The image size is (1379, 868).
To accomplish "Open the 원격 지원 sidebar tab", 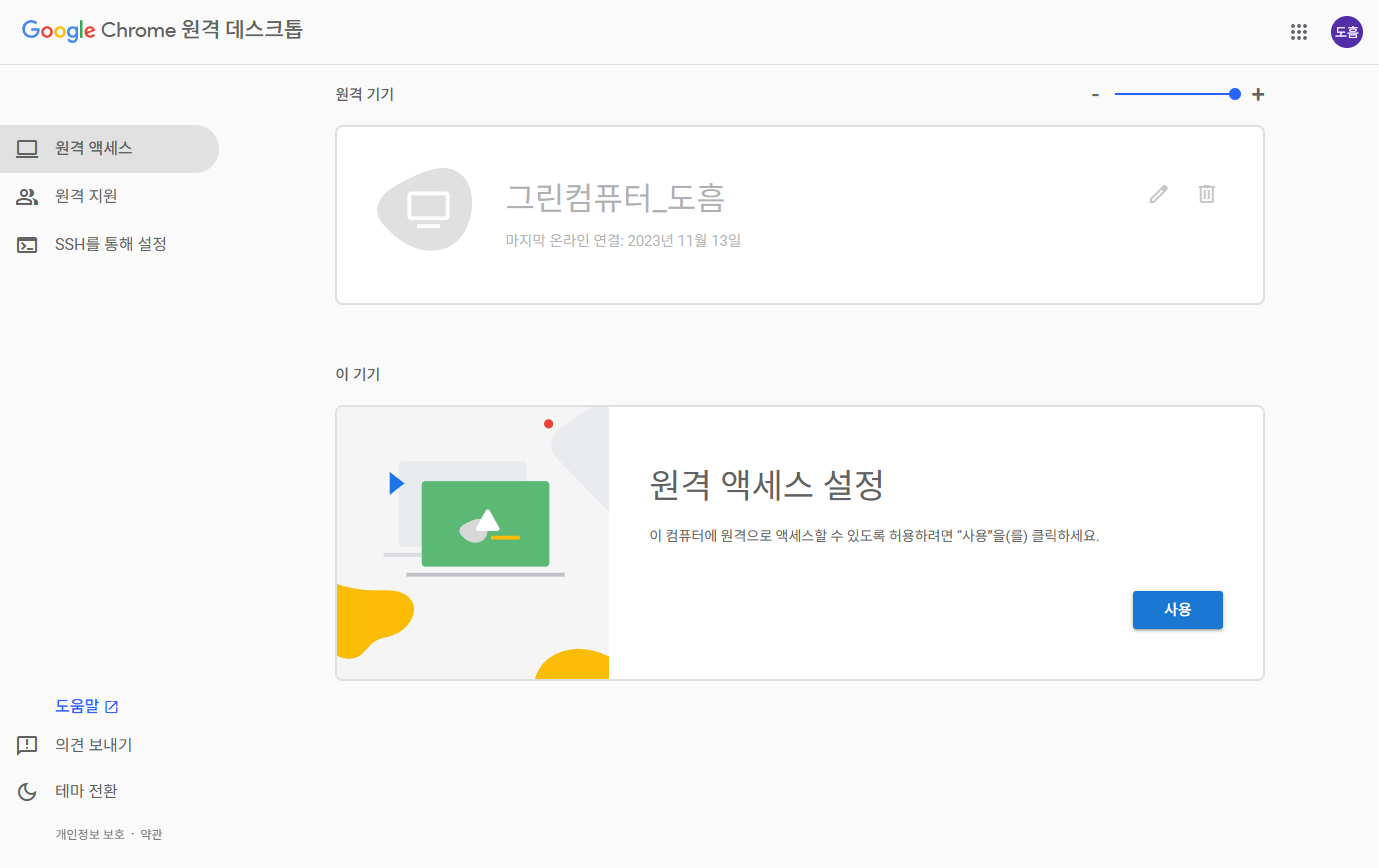I will click(109, 196).
